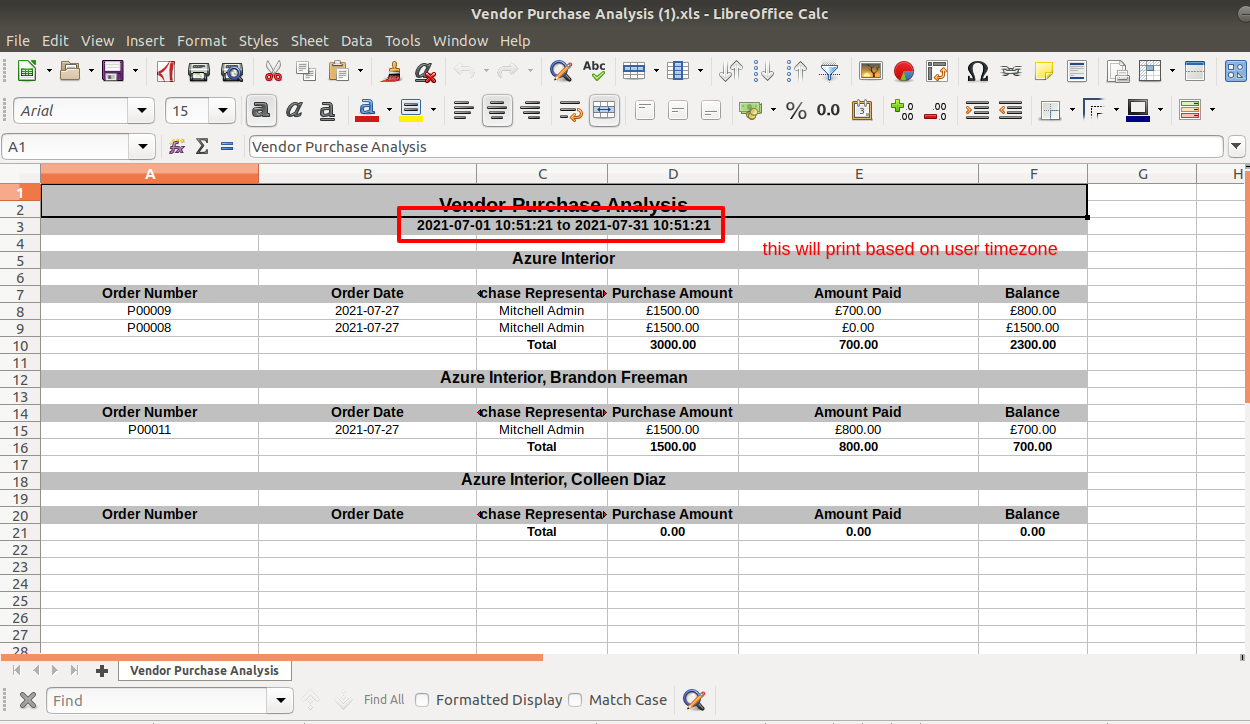This screenshot has width=1250, height=724.
Task: Toggle Bold formatting
Action: [x=262, y=110]
